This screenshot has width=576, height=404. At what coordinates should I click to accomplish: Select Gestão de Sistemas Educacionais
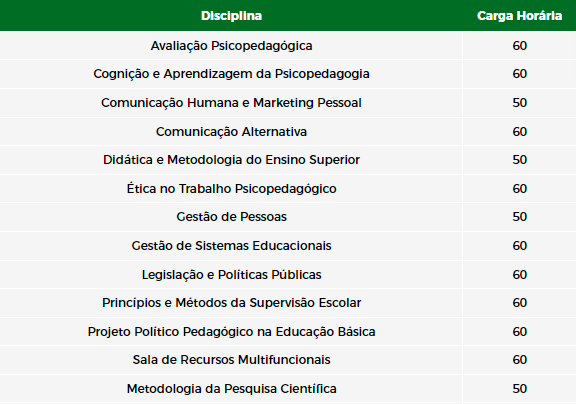[x=231, y=245]
